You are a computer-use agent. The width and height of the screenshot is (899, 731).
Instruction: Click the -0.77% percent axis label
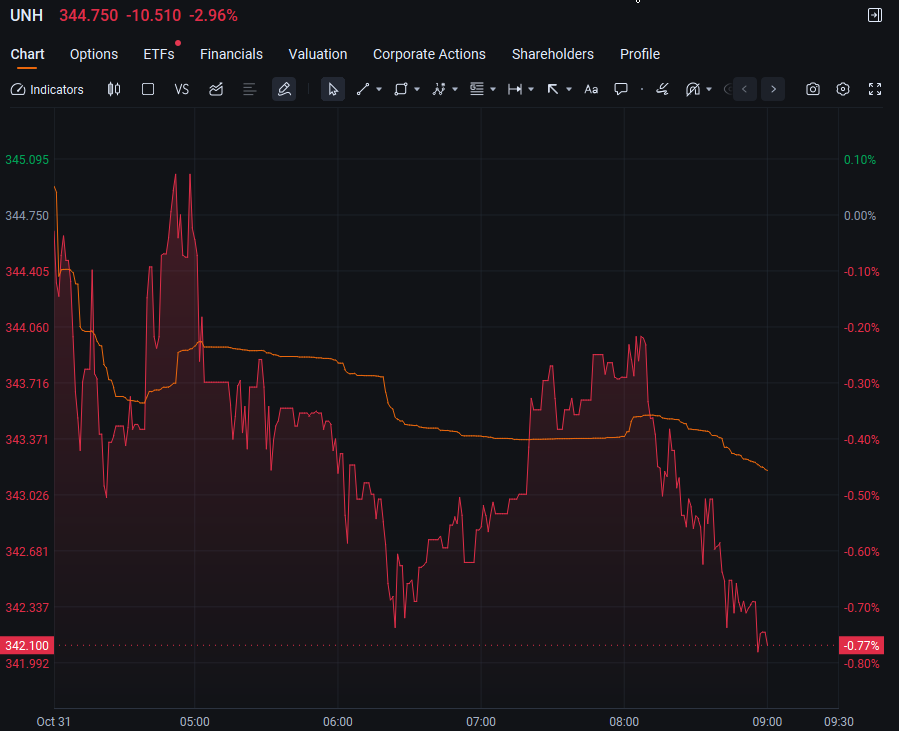861,646
